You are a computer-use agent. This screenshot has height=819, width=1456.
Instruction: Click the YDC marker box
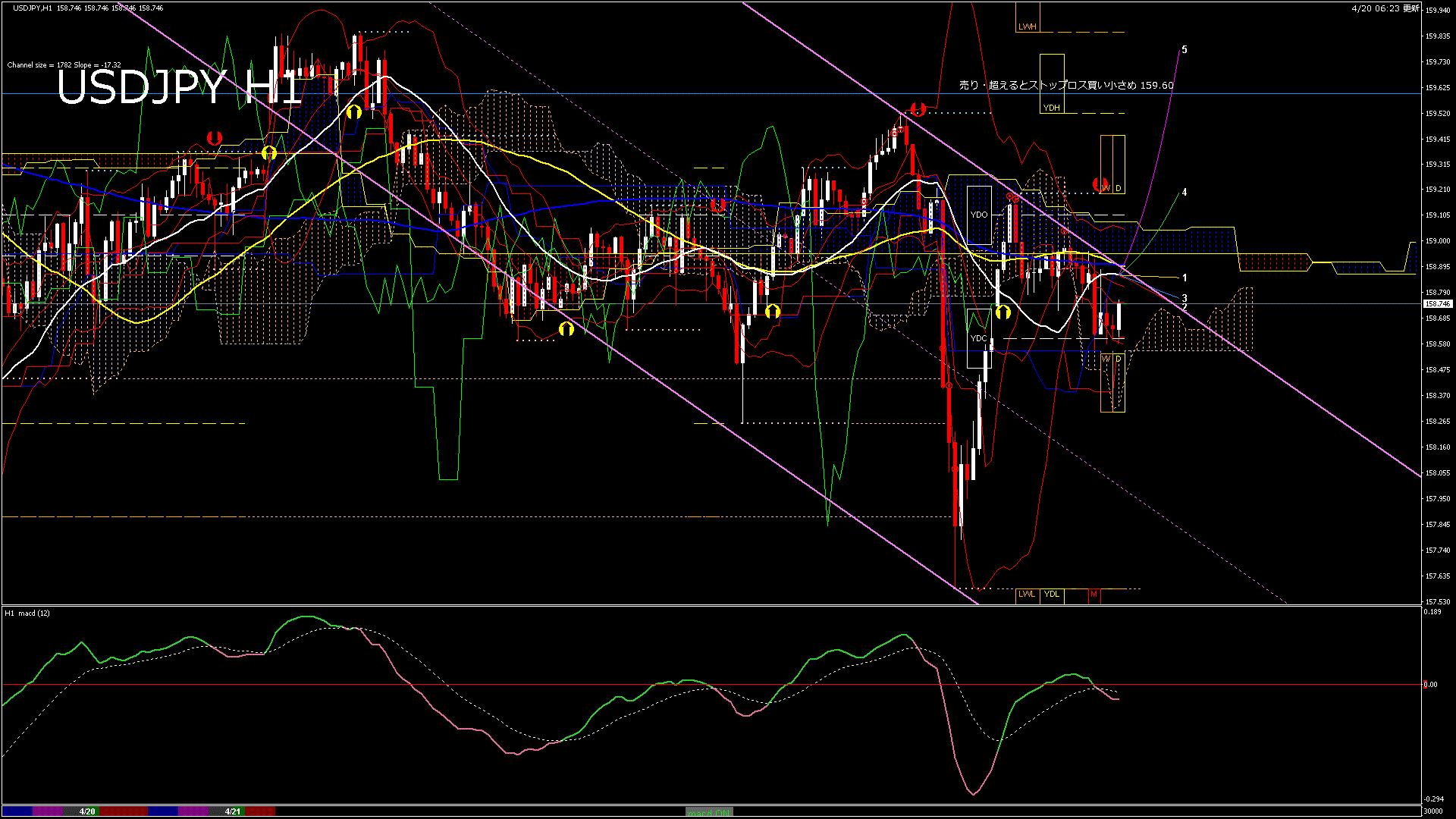click(979, 338)
